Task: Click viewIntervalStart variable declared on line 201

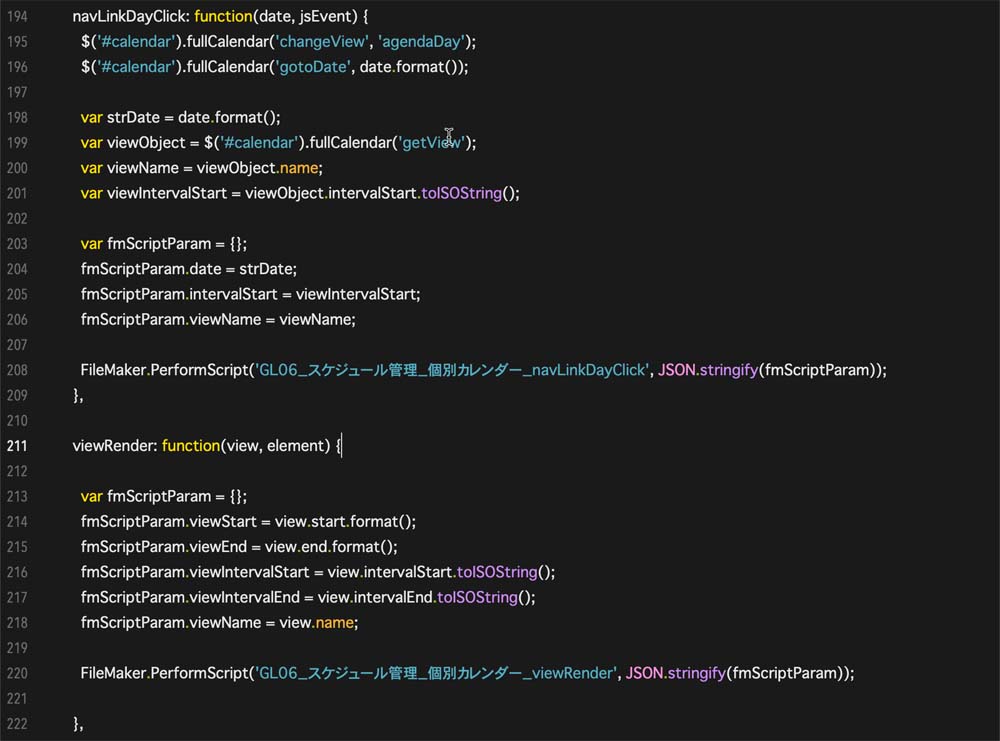Action: 166,193
